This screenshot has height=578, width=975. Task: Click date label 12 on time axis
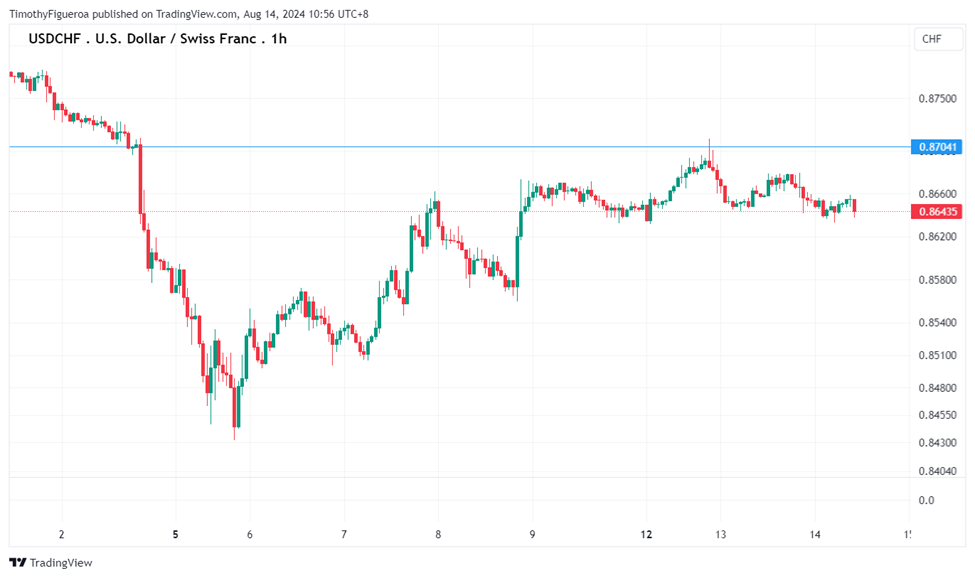[647, 535]
